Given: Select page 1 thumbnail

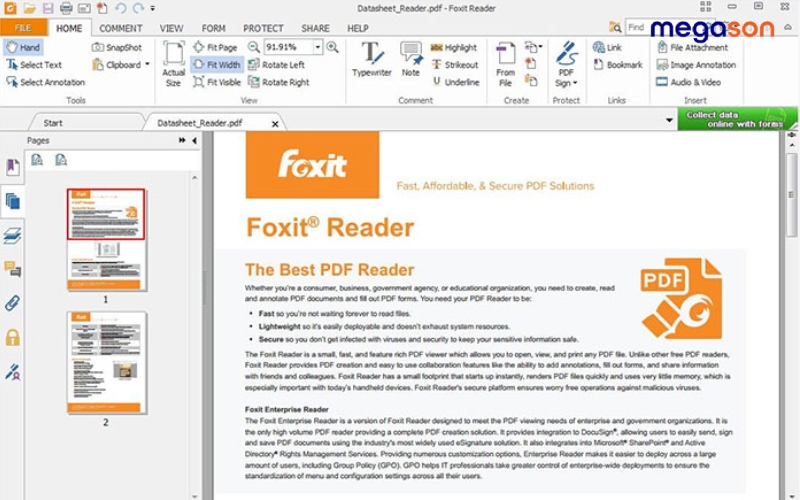Looking at the screenshot, I should coord(106,239).
